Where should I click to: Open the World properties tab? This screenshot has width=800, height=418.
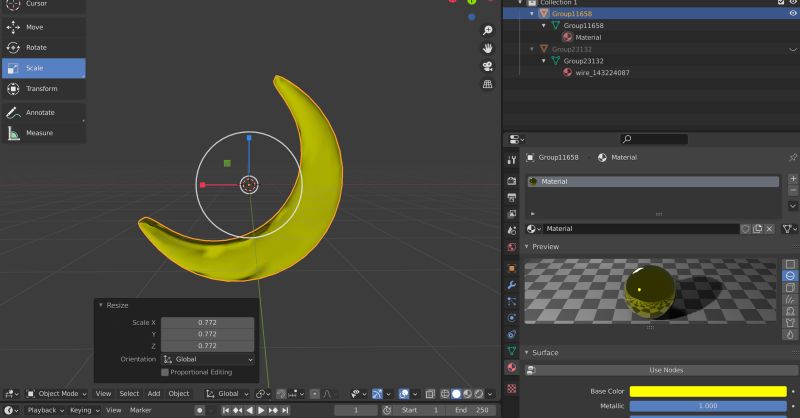(x=512, y=247)
